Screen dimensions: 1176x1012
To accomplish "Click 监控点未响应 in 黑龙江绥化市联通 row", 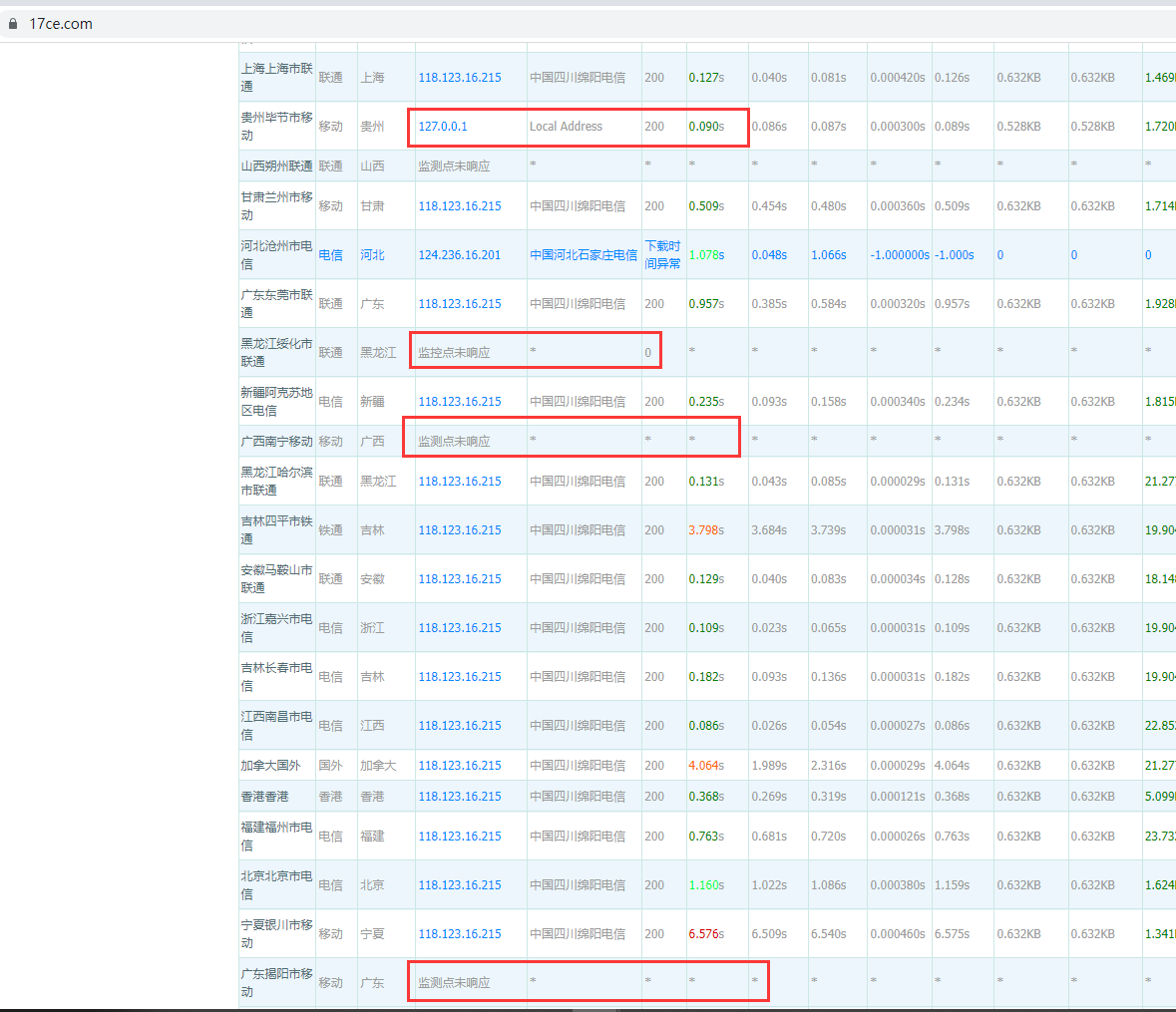I will [454, 353].
